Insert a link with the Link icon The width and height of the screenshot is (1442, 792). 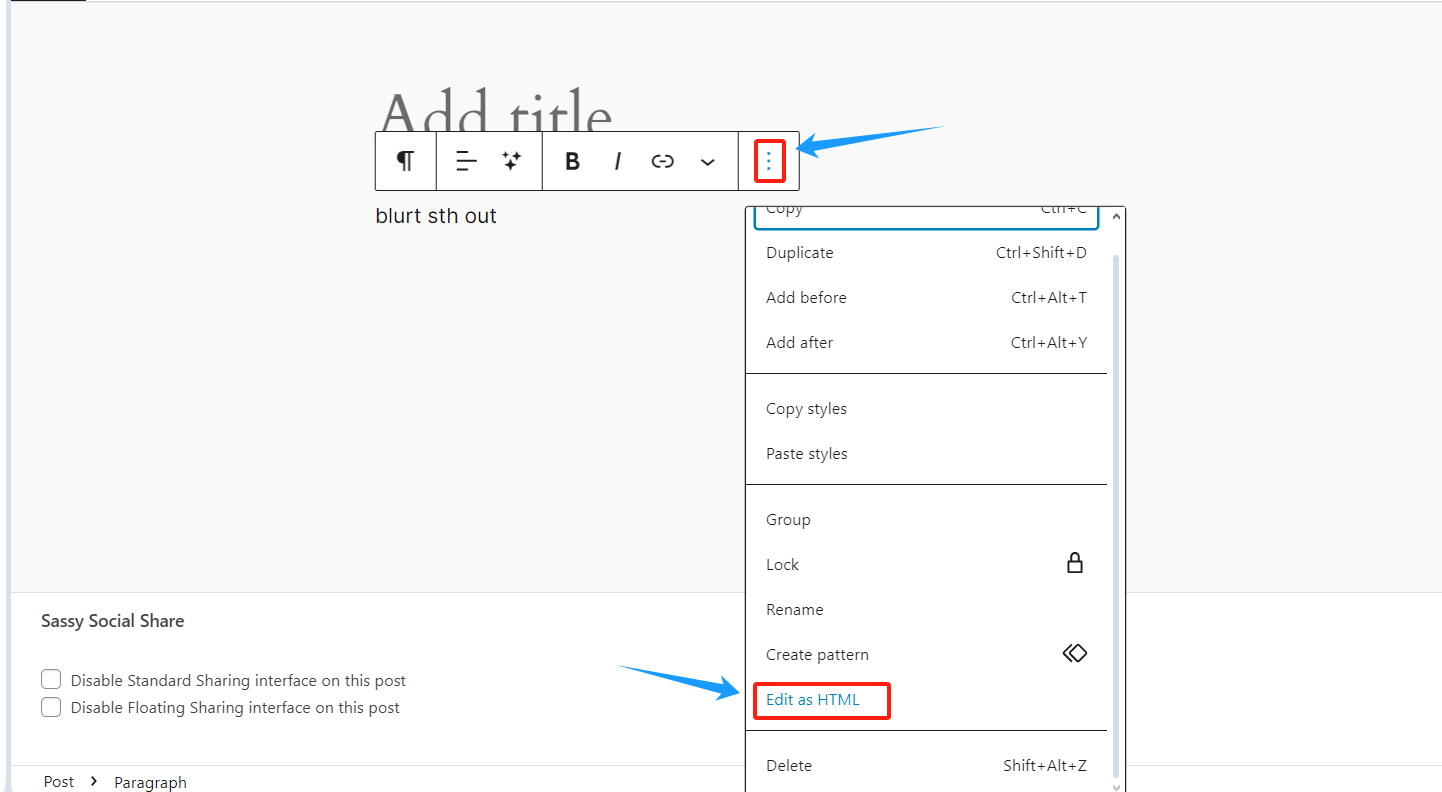coord(662,161)
